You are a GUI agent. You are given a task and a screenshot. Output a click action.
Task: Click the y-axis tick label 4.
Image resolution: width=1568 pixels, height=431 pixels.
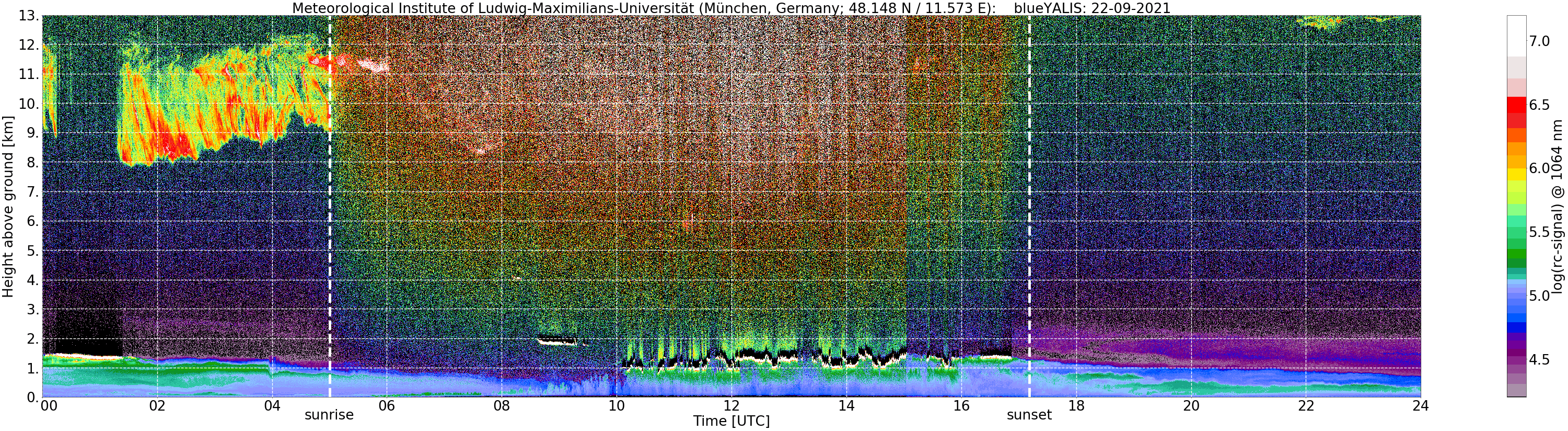[x=33, y=280]
